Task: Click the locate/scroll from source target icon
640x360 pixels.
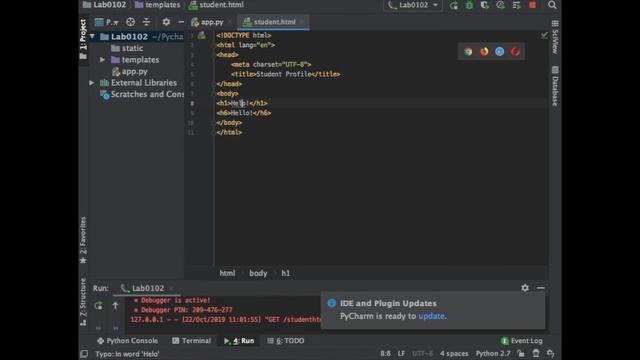Action: click(130, 22)
